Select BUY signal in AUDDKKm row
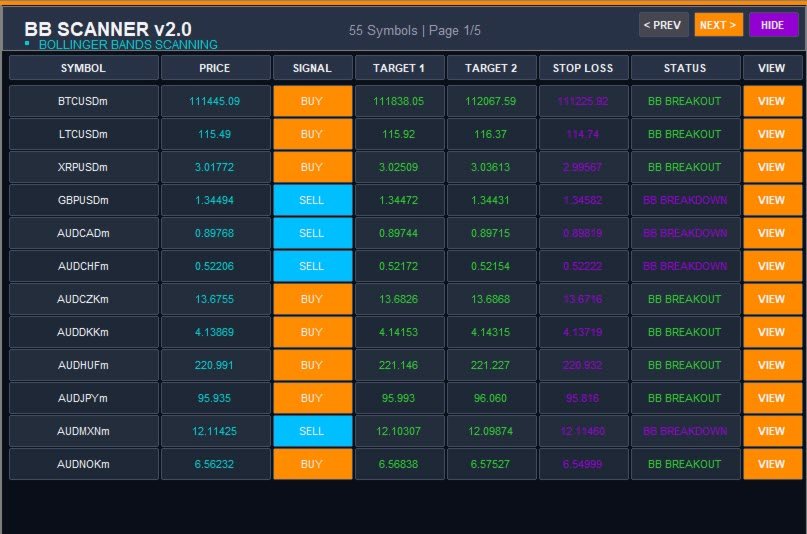The image size is (807, 534). tap(313, 331)
